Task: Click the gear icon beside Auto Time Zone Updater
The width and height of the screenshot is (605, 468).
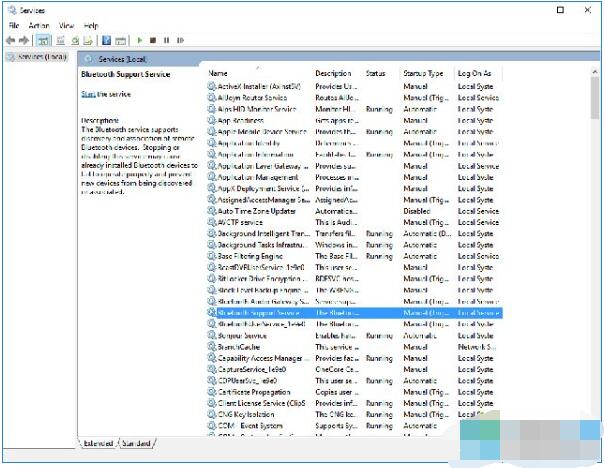Action: click(212, 210)
